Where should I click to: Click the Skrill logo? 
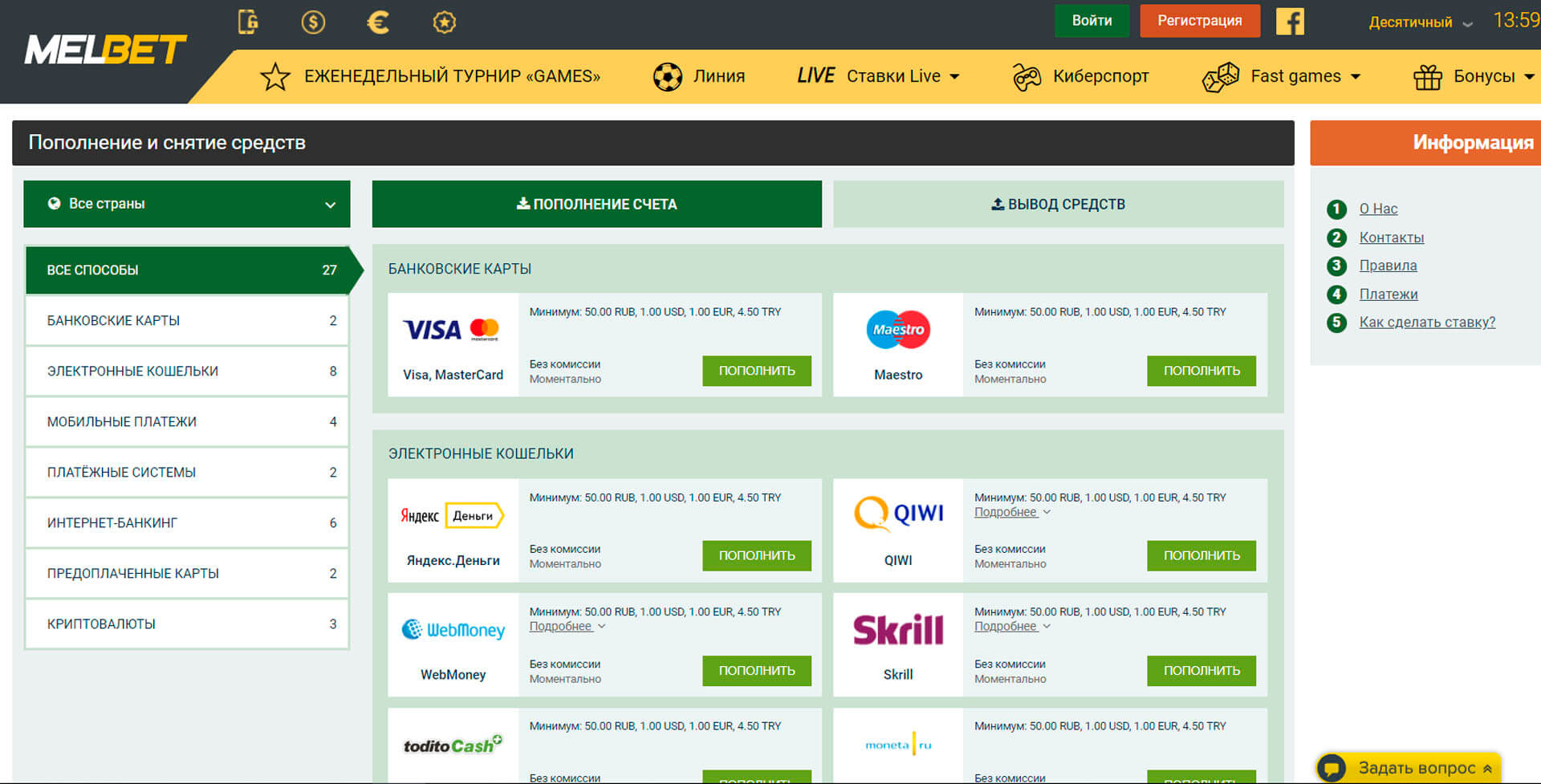pos(898,630)
